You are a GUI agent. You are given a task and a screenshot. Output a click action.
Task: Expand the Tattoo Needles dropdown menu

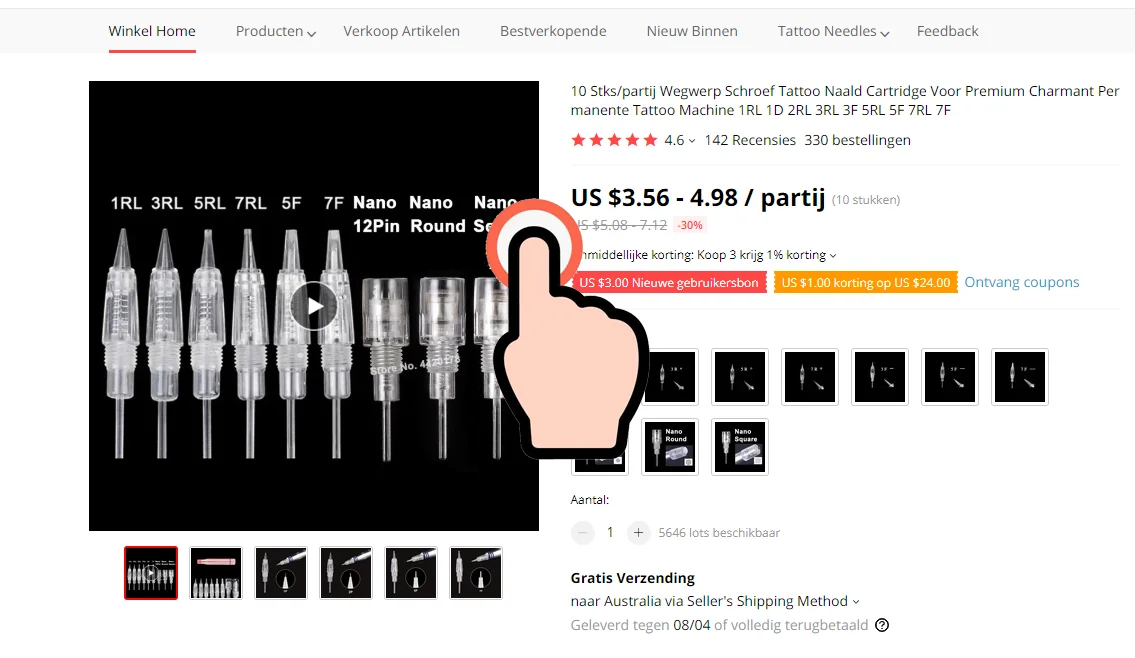coord(833,31)
